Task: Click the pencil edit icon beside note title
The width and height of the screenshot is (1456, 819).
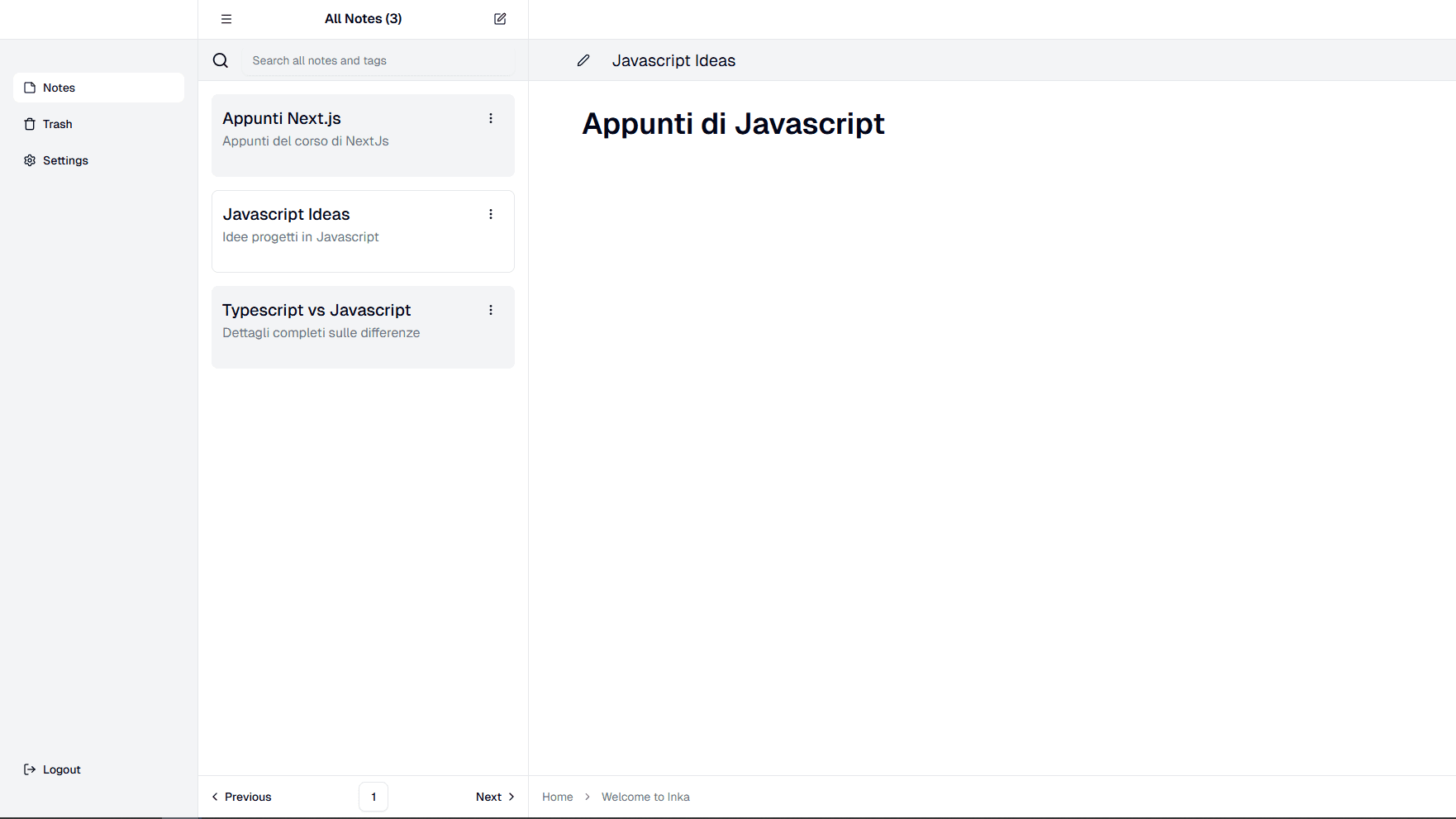Action: click(x=583, y=60)
